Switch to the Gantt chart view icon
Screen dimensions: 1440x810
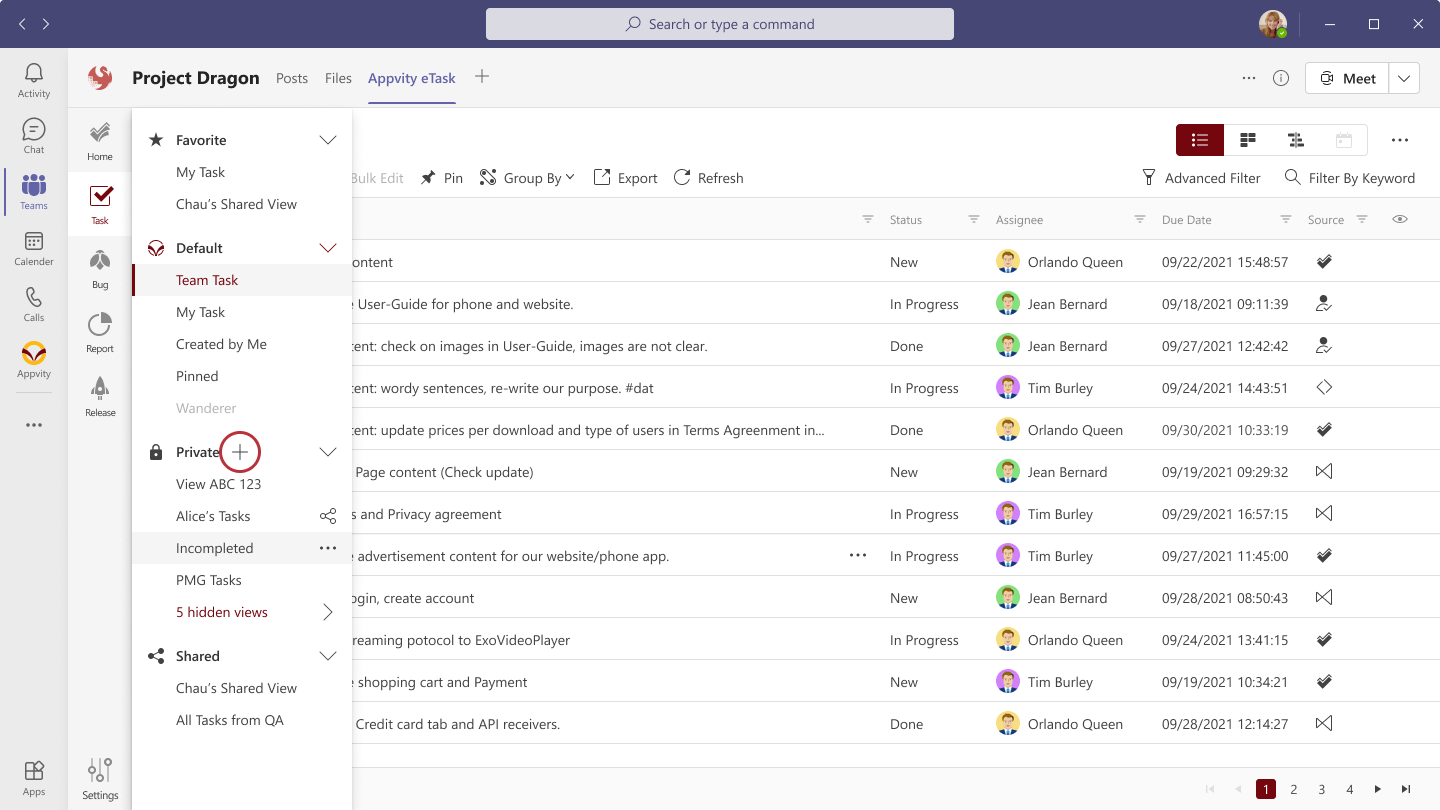[1296, 140]
